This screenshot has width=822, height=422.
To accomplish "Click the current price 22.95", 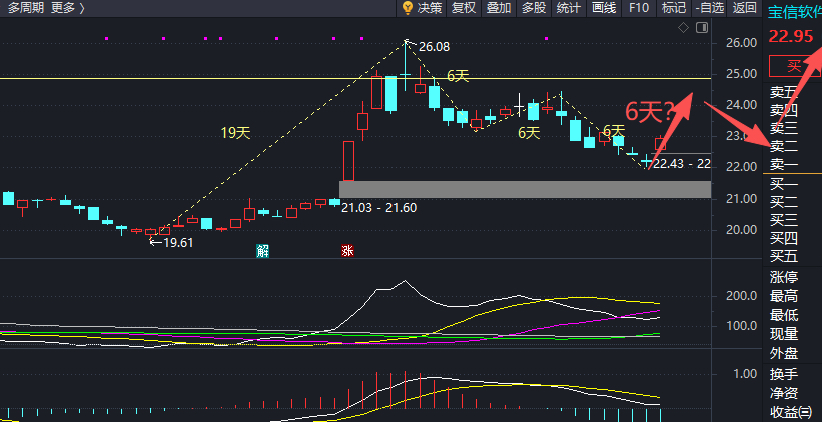I will tap(791, 36).
